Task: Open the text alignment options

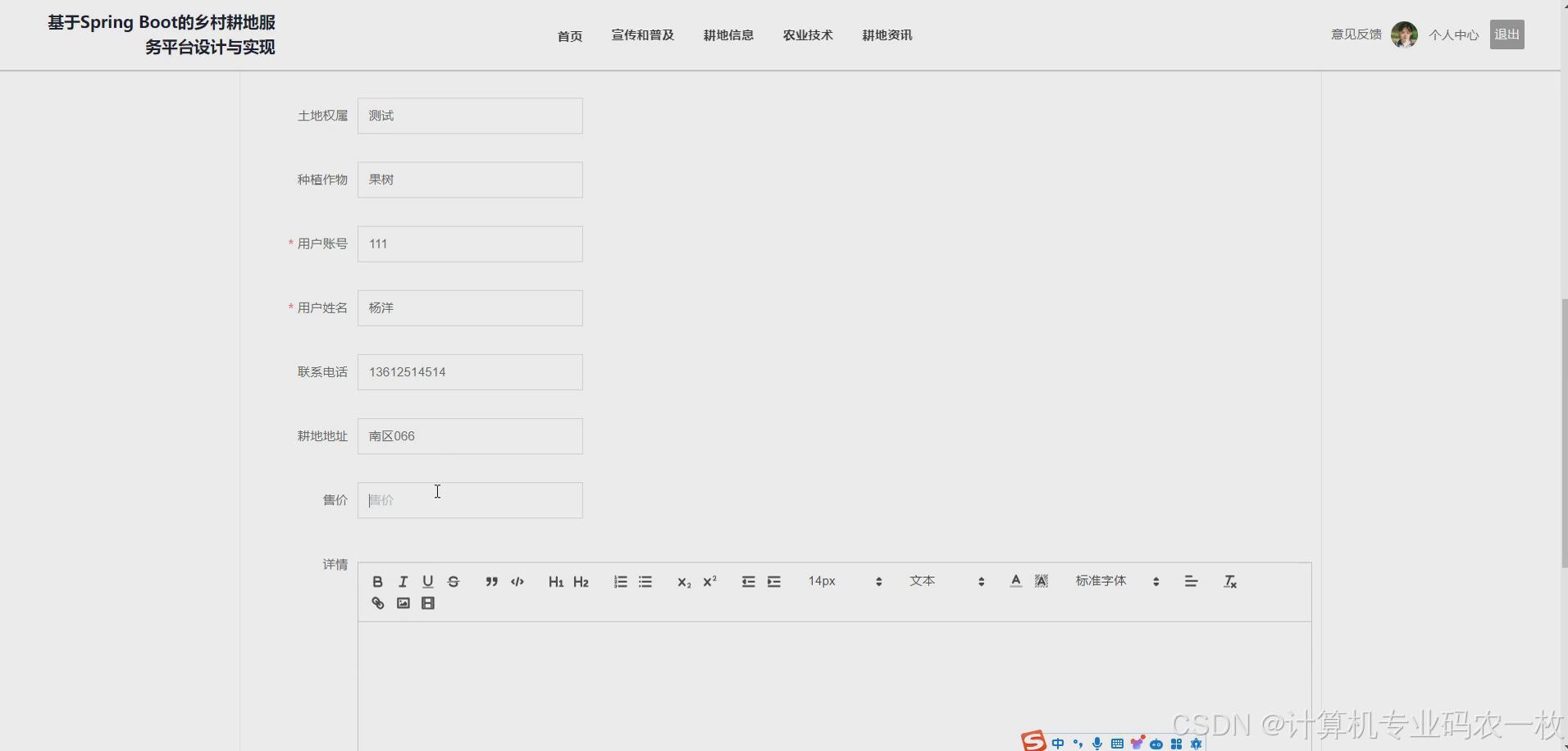Action: (1192, 581)
